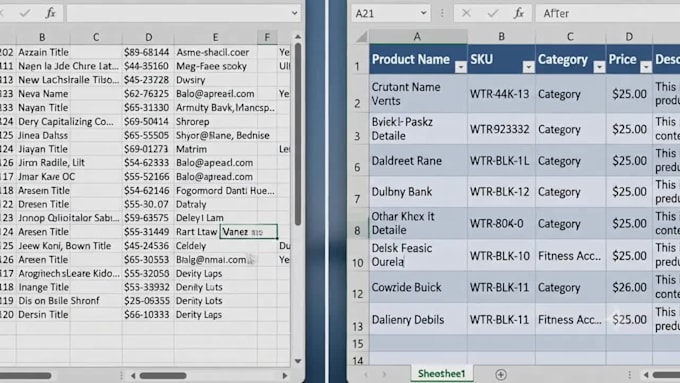Select column E header in left sheet
The image size is (680, 383).
point(216,38)
